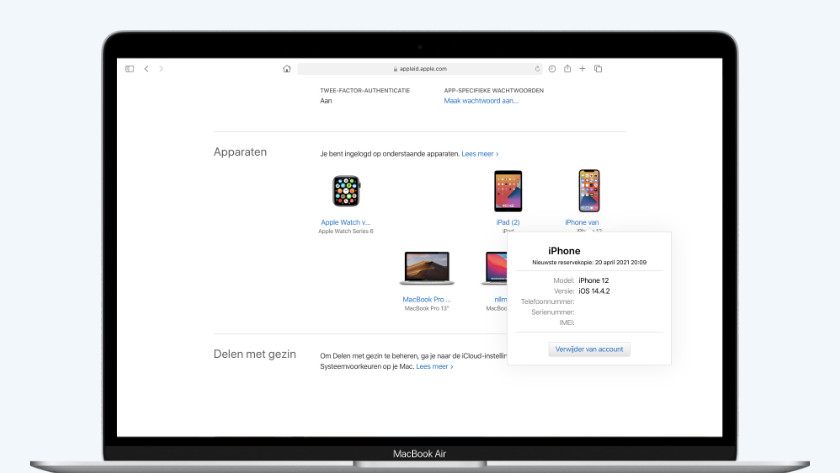Click the Aan two-factor status text
840x473 pixels.
(x=326, y=101)
